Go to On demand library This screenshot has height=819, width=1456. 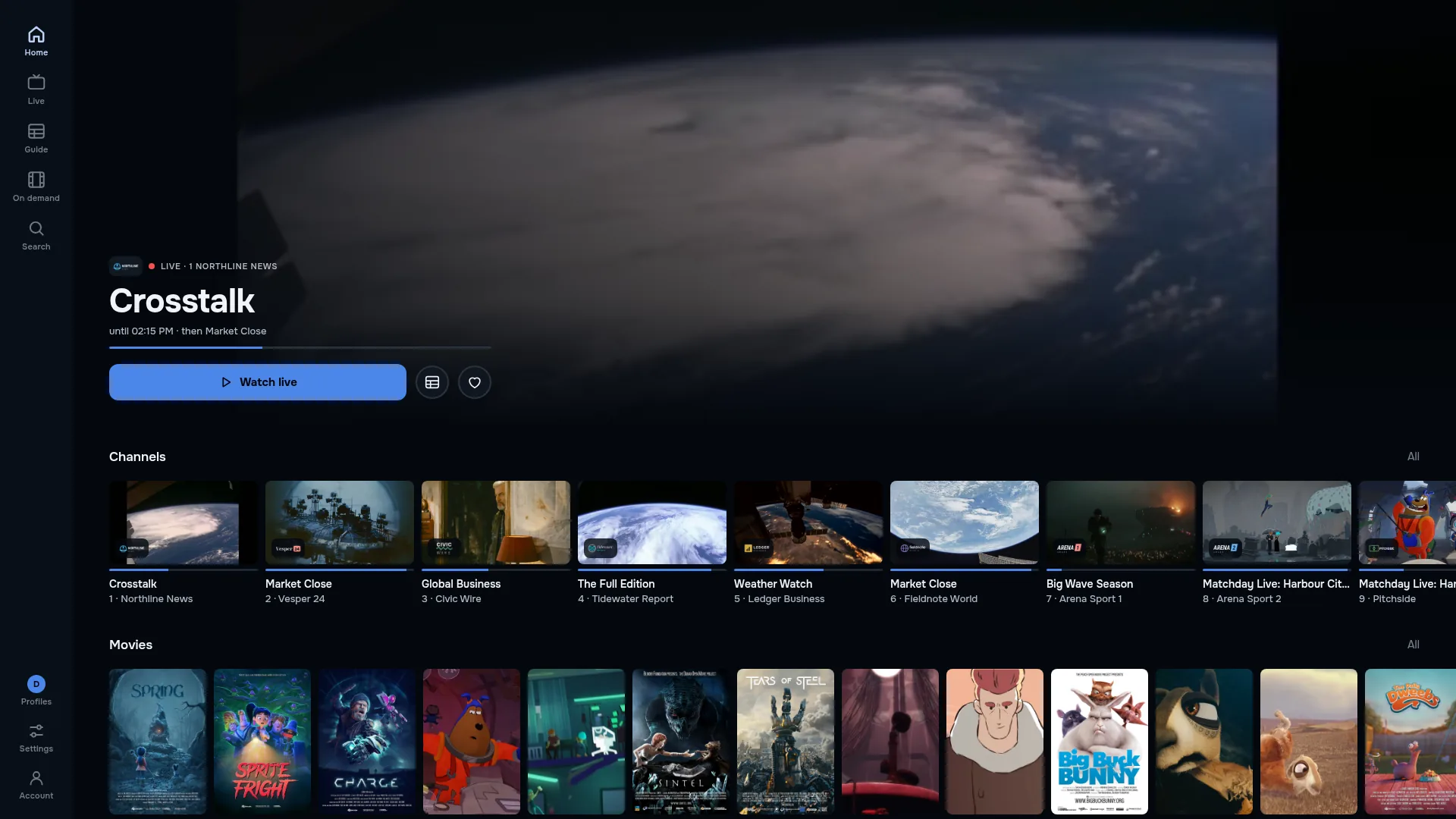(36, 187)
